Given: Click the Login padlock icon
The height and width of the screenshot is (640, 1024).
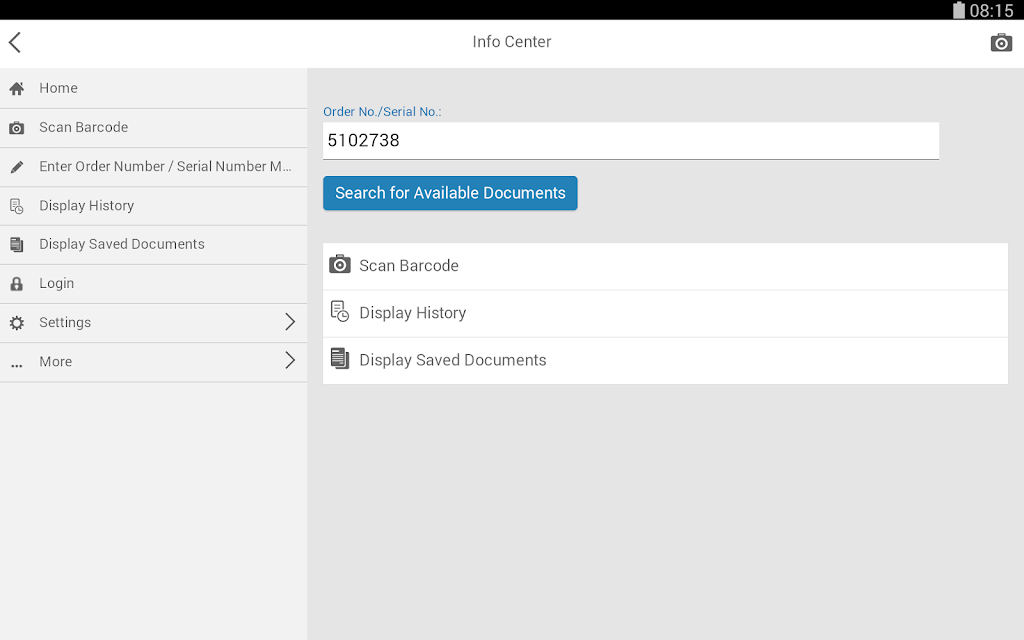Looking at the screenshot, I should pyautogui.click(x=17, y=284).
